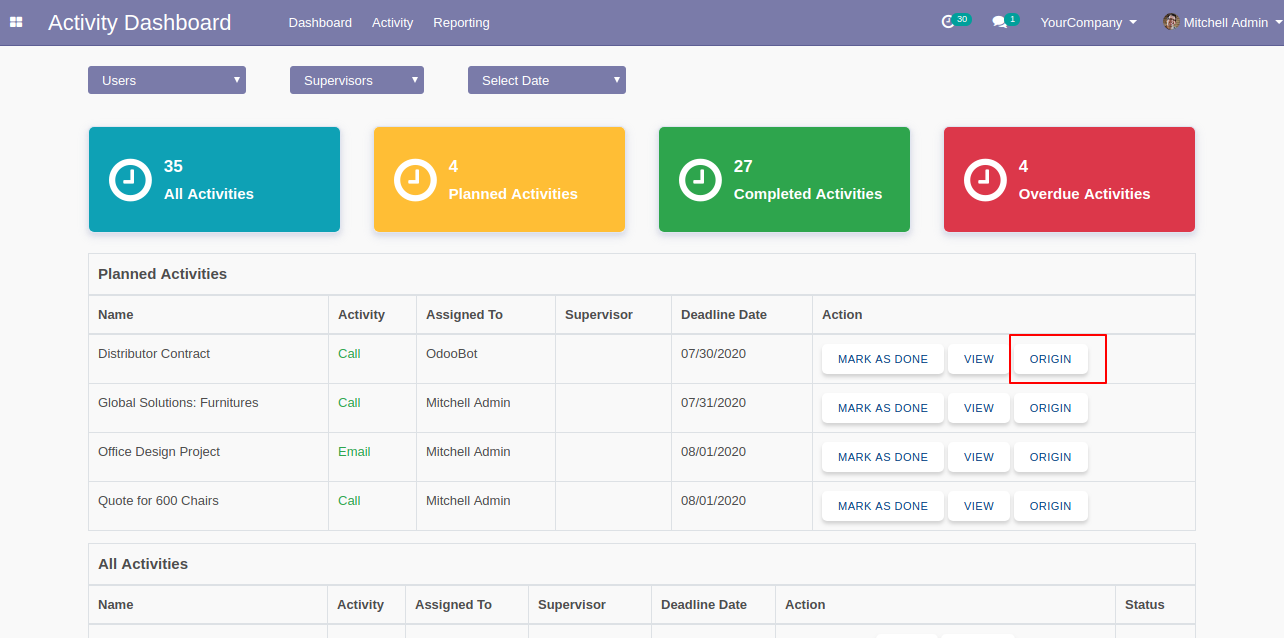Click the 07/31/2020 deadline date
Viewport: 1284px width, 638px height.
[x=713, y=403]
